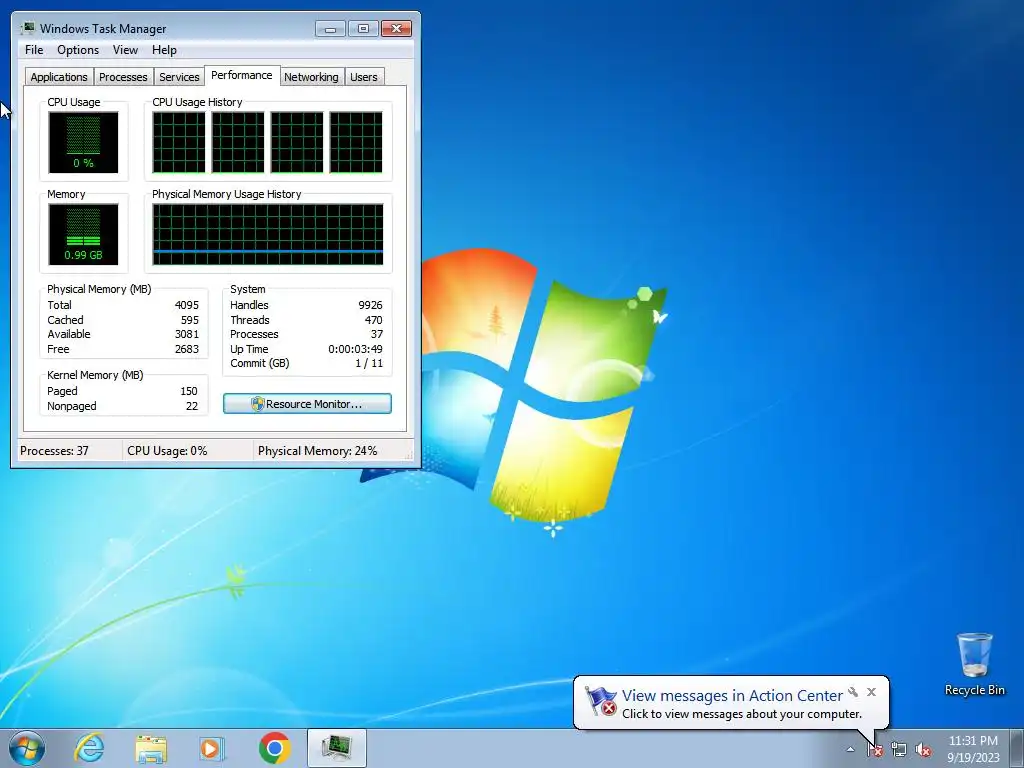The image size is (1024, 768).
Task: Click the first CPU Usage History graph
Action: coord(179,142)
